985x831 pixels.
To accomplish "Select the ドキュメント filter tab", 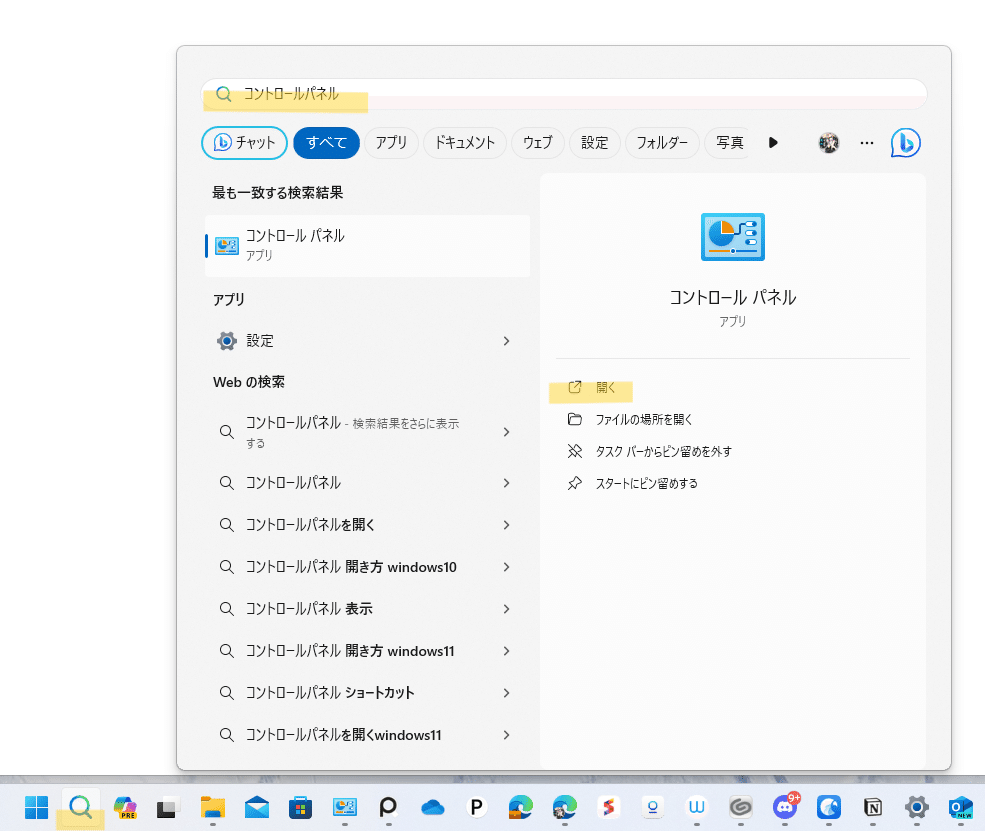I will coord(465,143).
